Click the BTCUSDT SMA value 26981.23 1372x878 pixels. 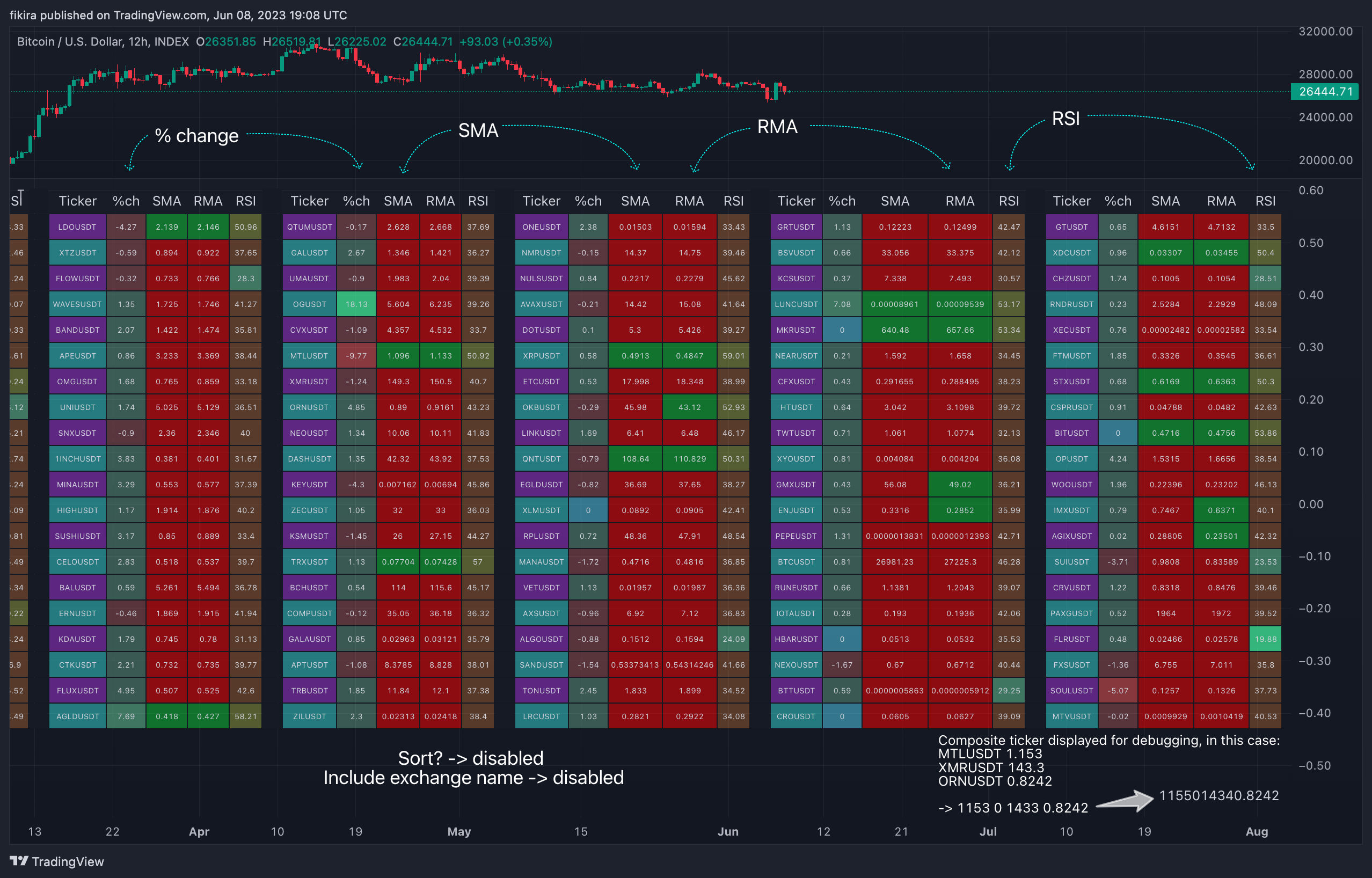[895, 561]
